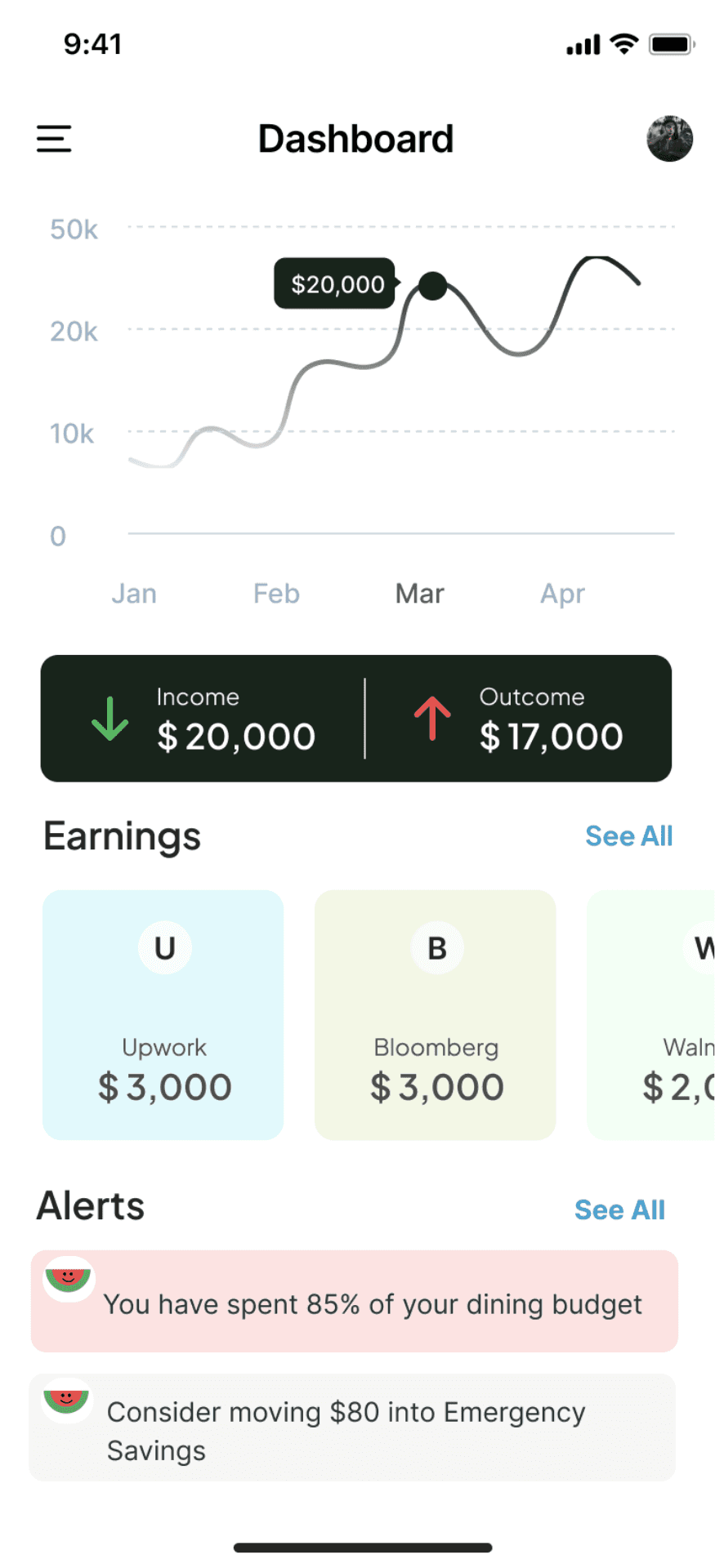The image size is (724, 1568).
Task: Select the Jan month on the chart
Action: click(x=134, y=594)
